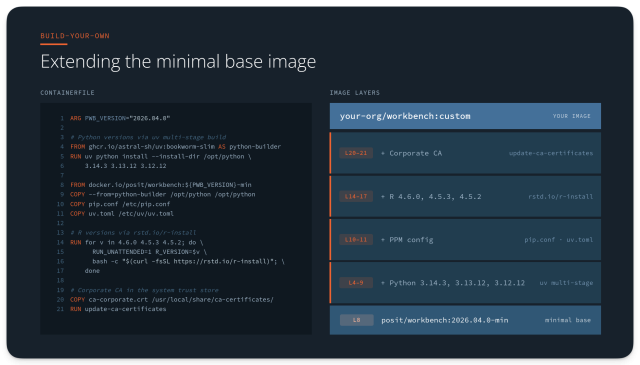
Task: Select code line "3.14.3 3.13.12 3.12.12"
Action: [125, 166]
